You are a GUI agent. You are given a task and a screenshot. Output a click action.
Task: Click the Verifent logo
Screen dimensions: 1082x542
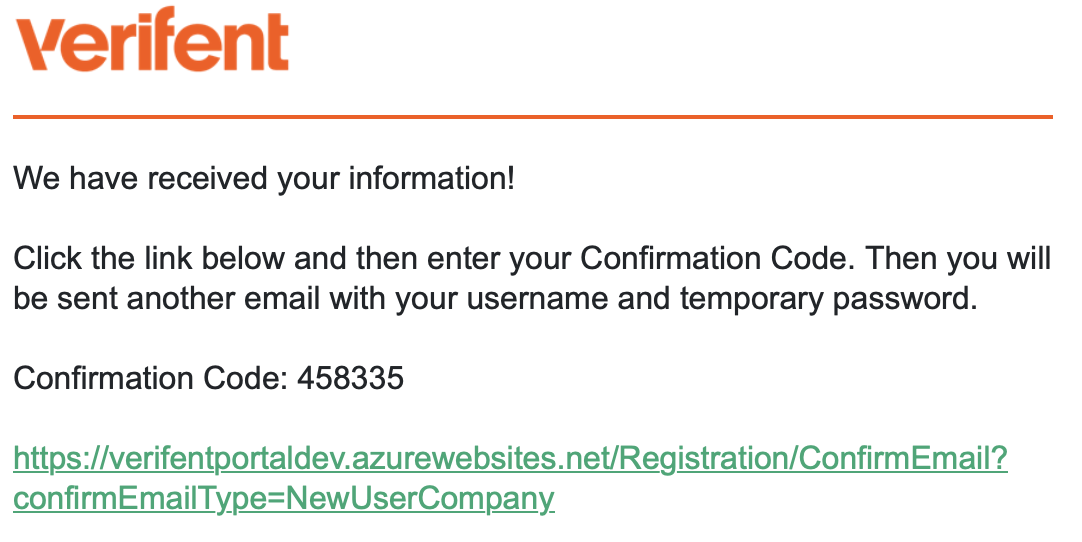point(153,42)
